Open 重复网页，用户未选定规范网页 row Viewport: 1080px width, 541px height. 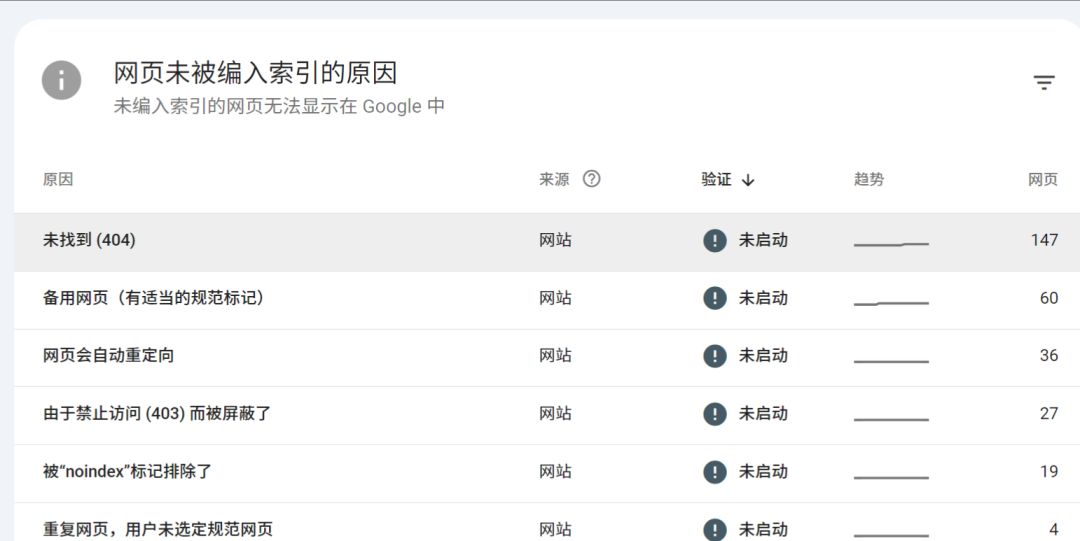click(547, 522)
